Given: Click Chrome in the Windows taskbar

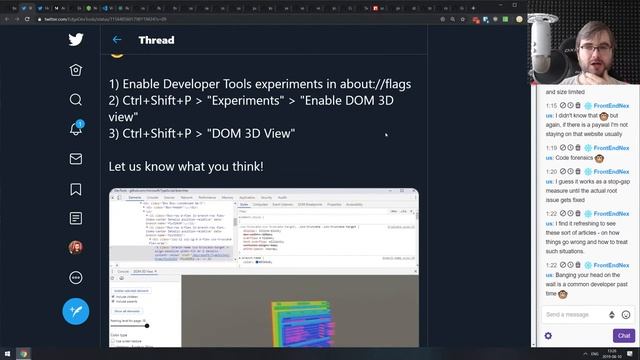Looking at the screenshot, I should click(24, 353).
